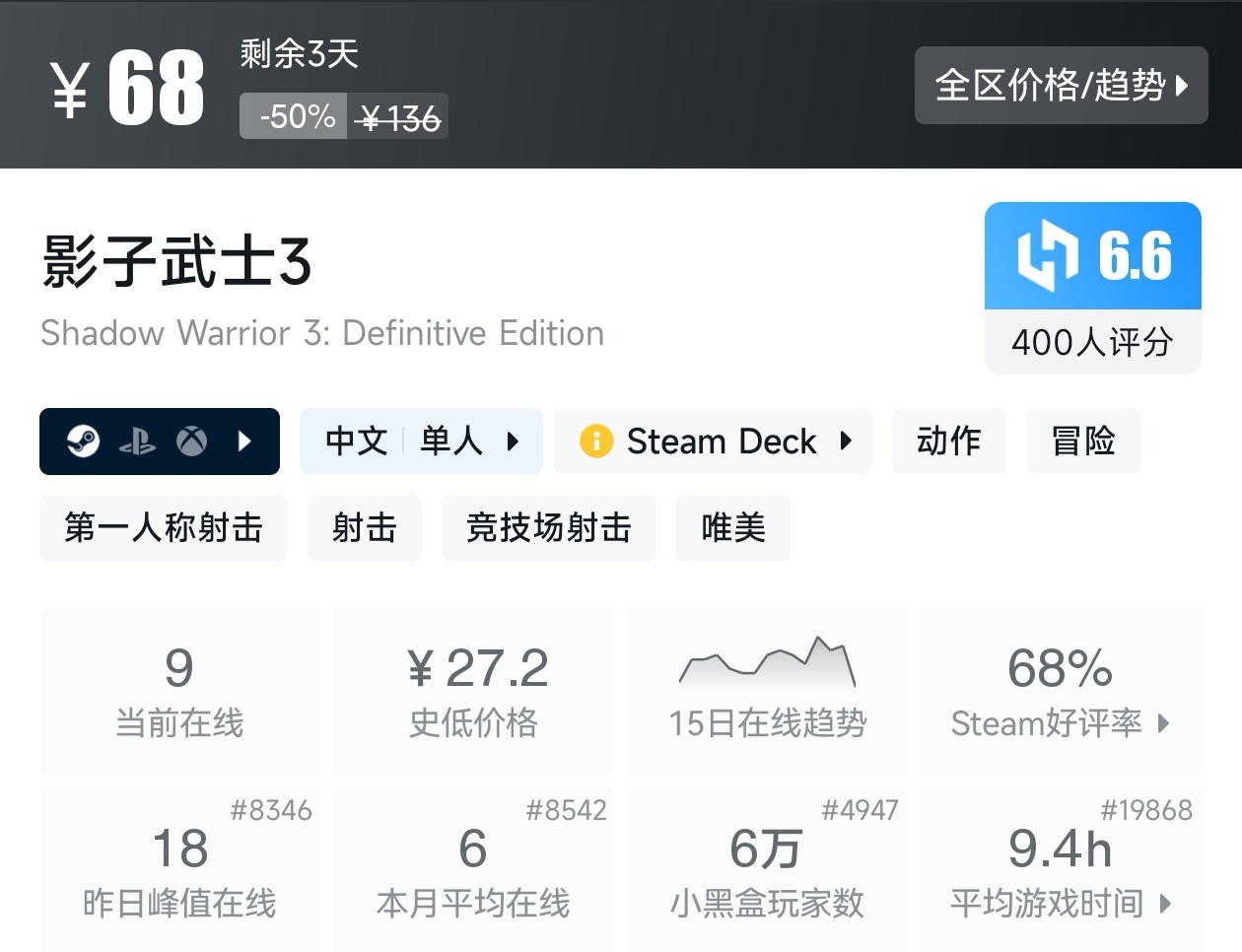Click the 剩余3天 remaining time label
Image resolution: width=1242 pixels, height=952 pixels.
(x=300, y=53)
